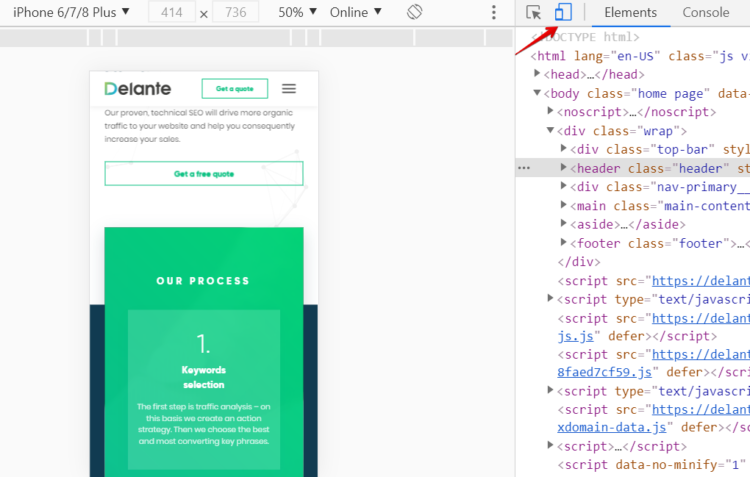Open the hamburger menu on the Delante page
The height and width of the screenshot is (477, 750).
(289, 89)
